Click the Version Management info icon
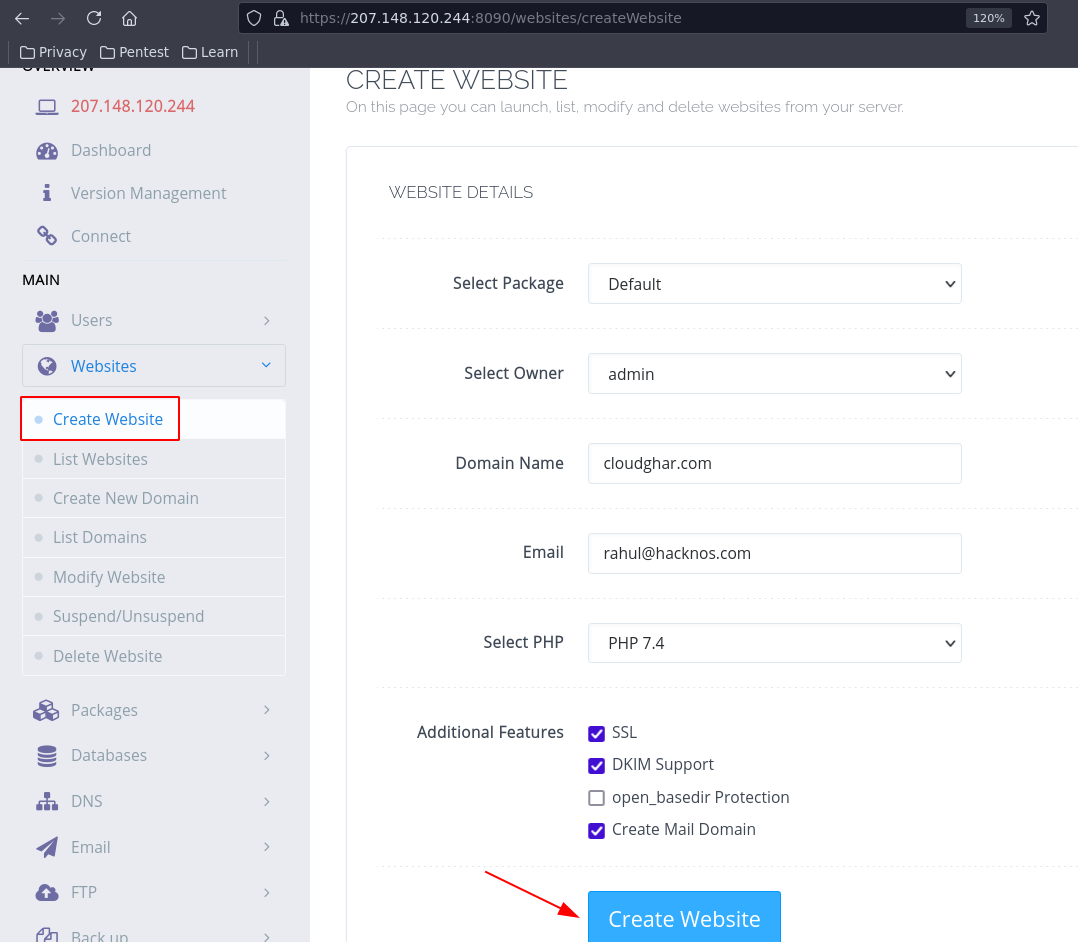The height and width of the screenshot is (942, 1078). coord(47,193)
